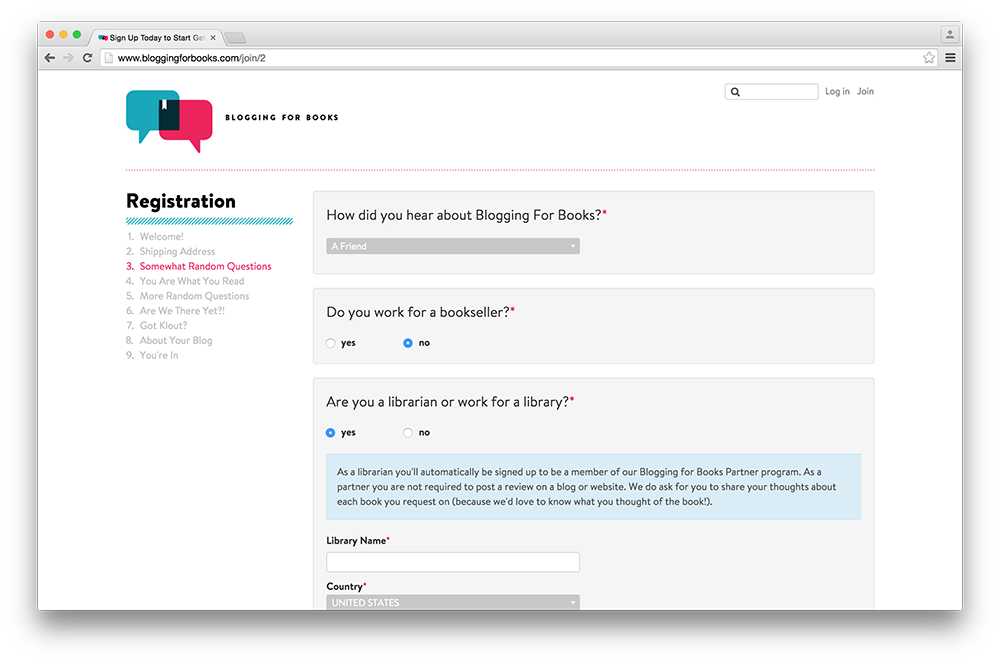Open the Chrome hamburger menu
Screen dimensions: 1000x664
(x=950, y=58)
